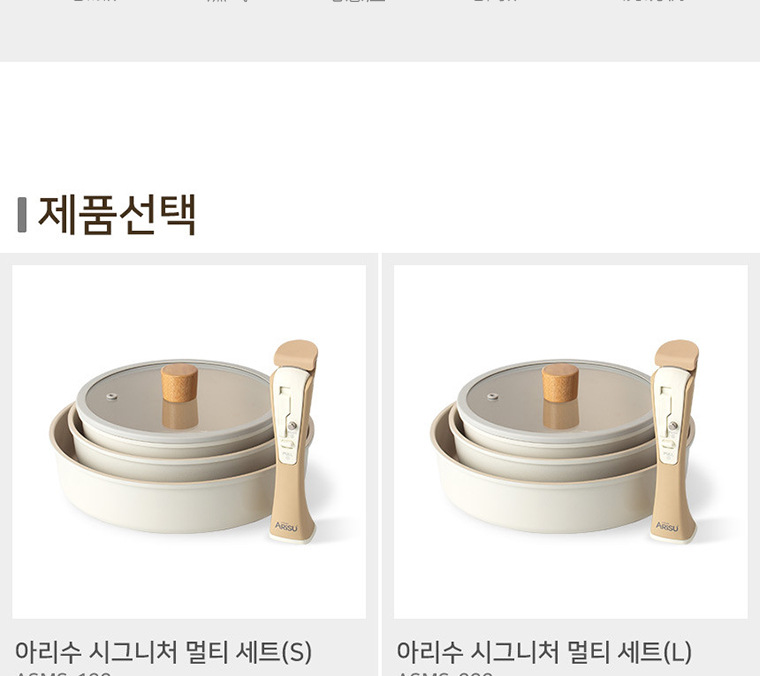Click the 아리수 시그니처 멀티 세트(L) title
Screen dimensions: 760x676
[544, 651]
